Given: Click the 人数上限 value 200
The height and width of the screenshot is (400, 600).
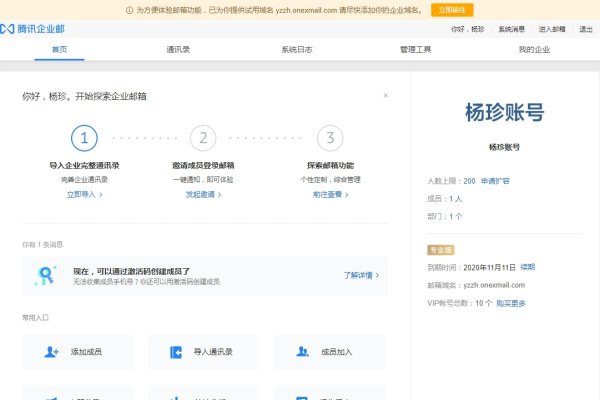Looking at the screenshot, I should [469, 181].
